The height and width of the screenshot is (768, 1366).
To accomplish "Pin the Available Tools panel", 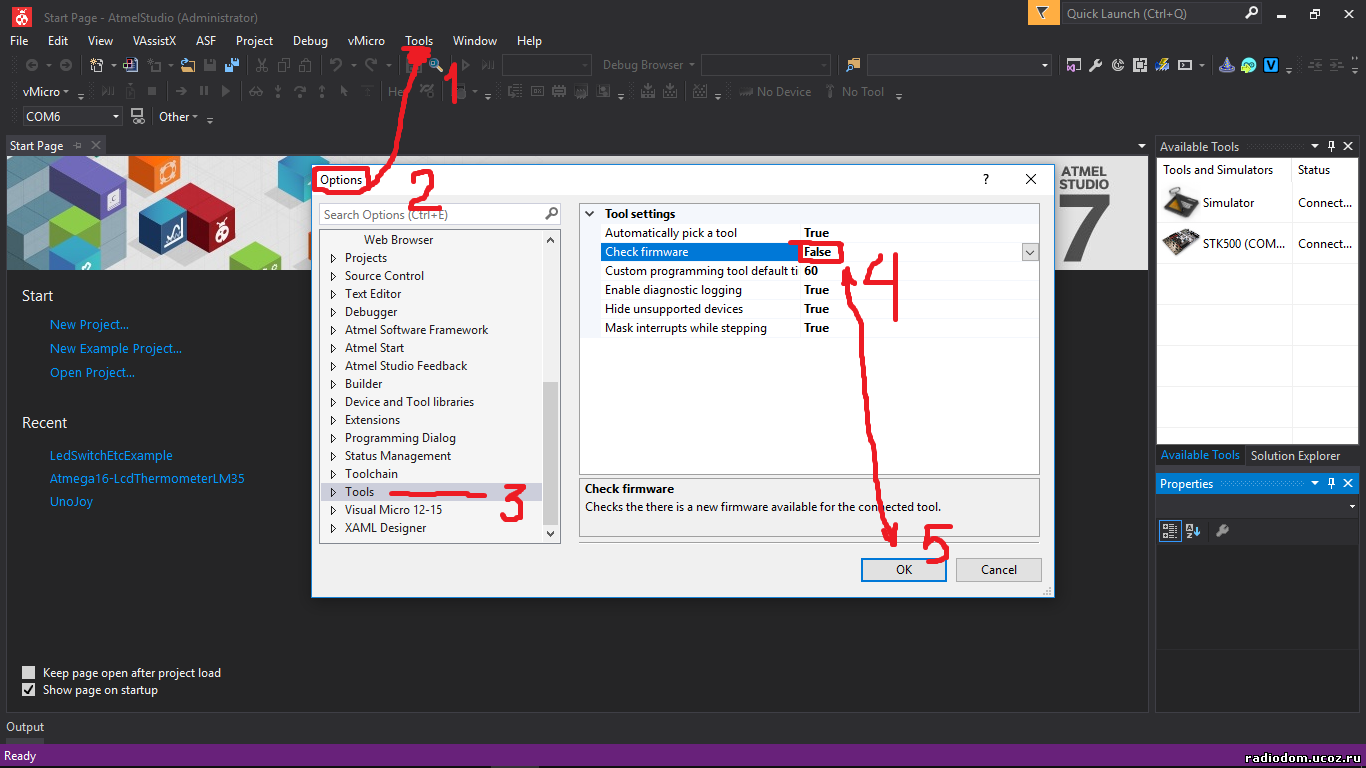I will (x=1331, y=146).
